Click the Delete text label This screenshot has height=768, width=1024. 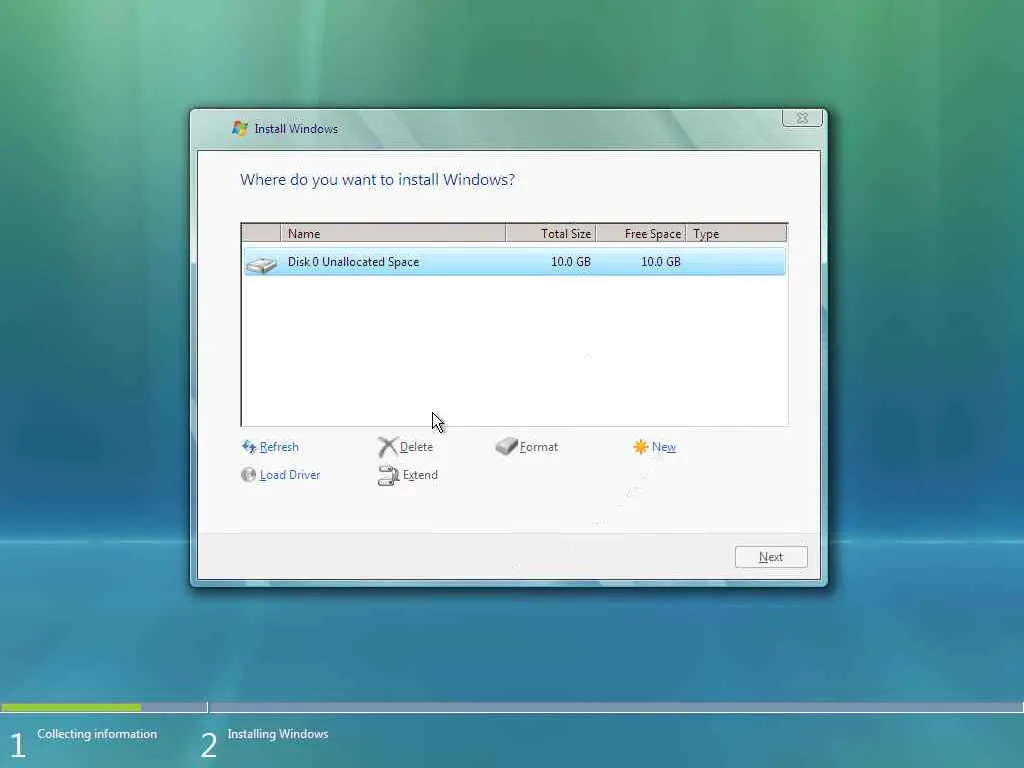tap(416, 447)
